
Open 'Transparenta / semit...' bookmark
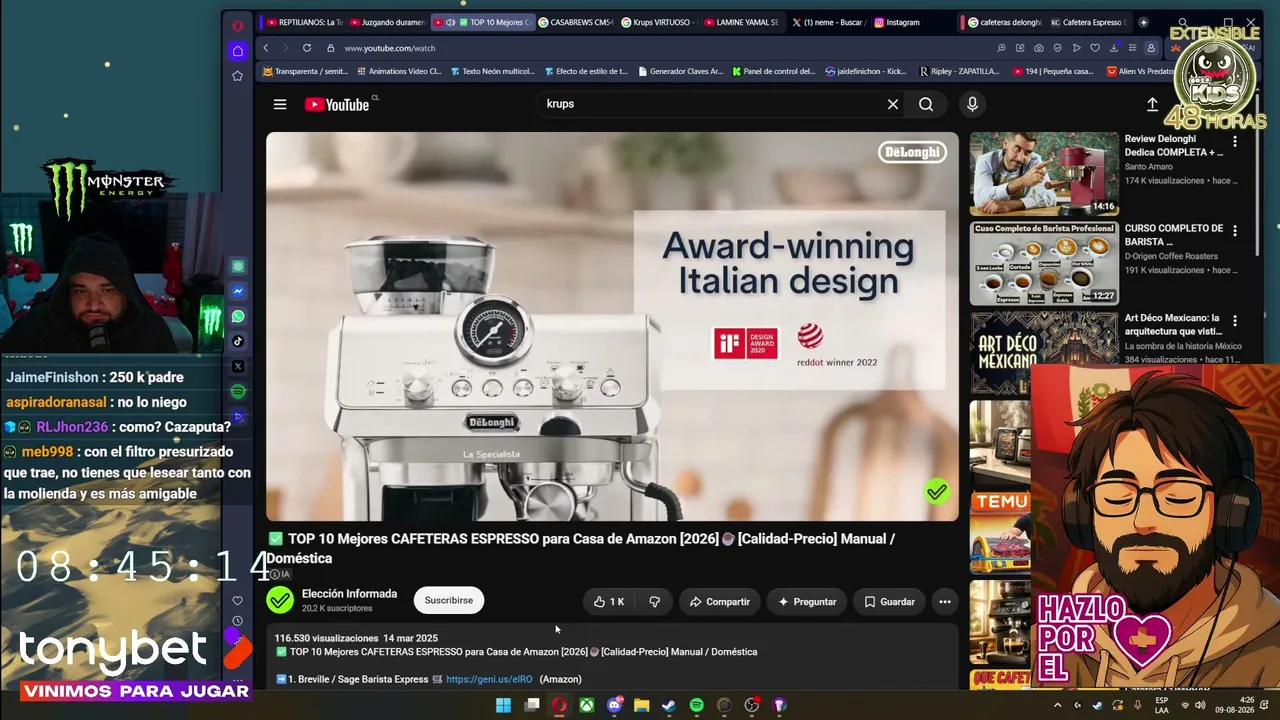click(x=305, y=72)
